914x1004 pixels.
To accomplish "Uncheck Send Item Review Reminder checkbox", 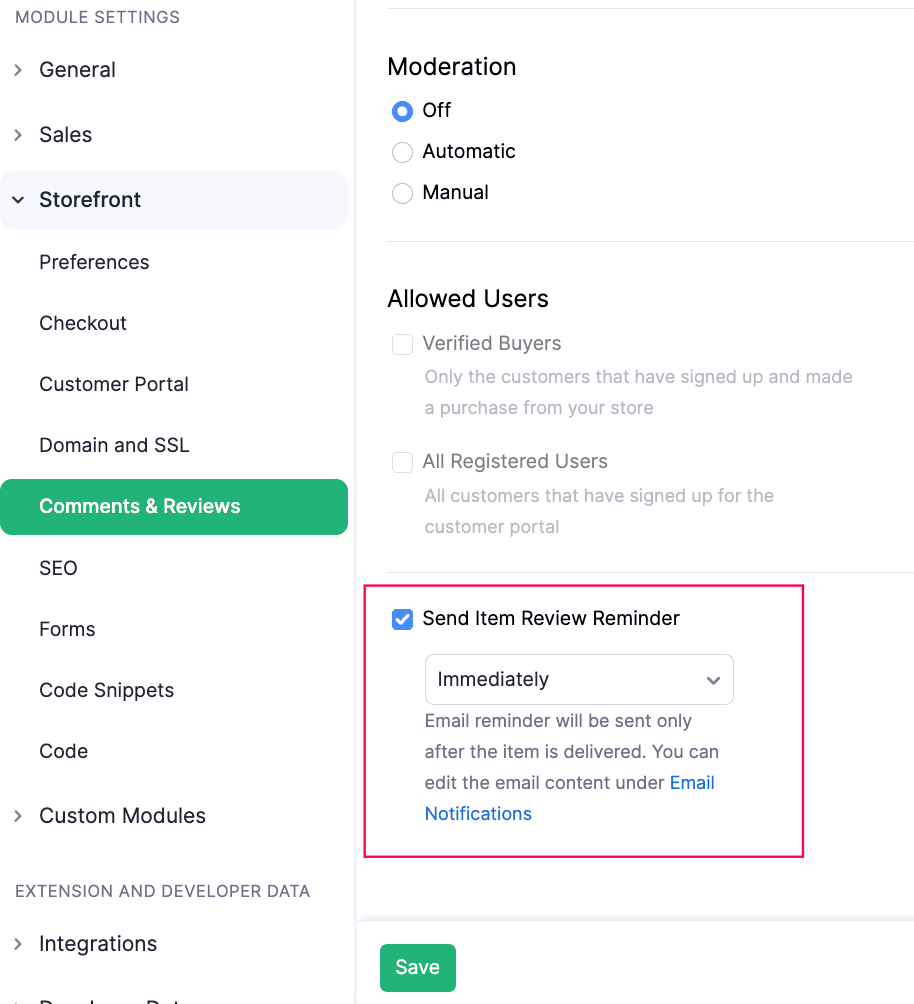I will (402, 619).
